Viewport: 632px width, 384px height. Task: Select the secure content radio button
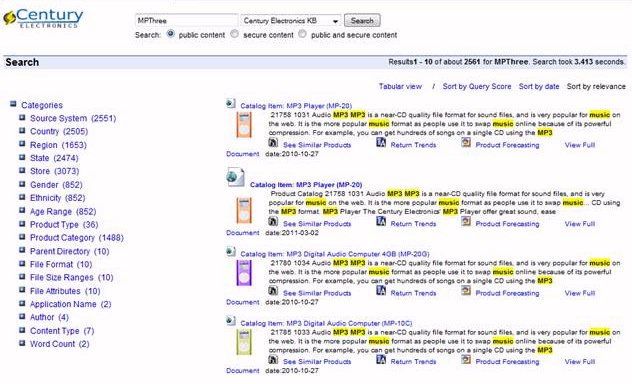click(234, 34)
